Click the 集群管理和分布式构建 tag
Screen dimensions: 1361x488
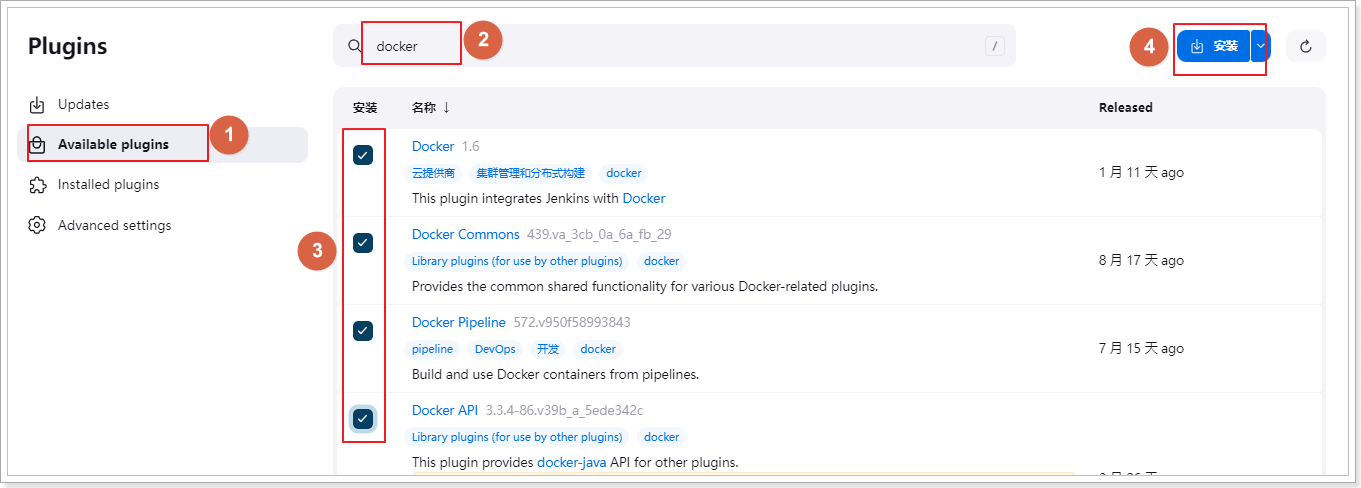(530, 173)
